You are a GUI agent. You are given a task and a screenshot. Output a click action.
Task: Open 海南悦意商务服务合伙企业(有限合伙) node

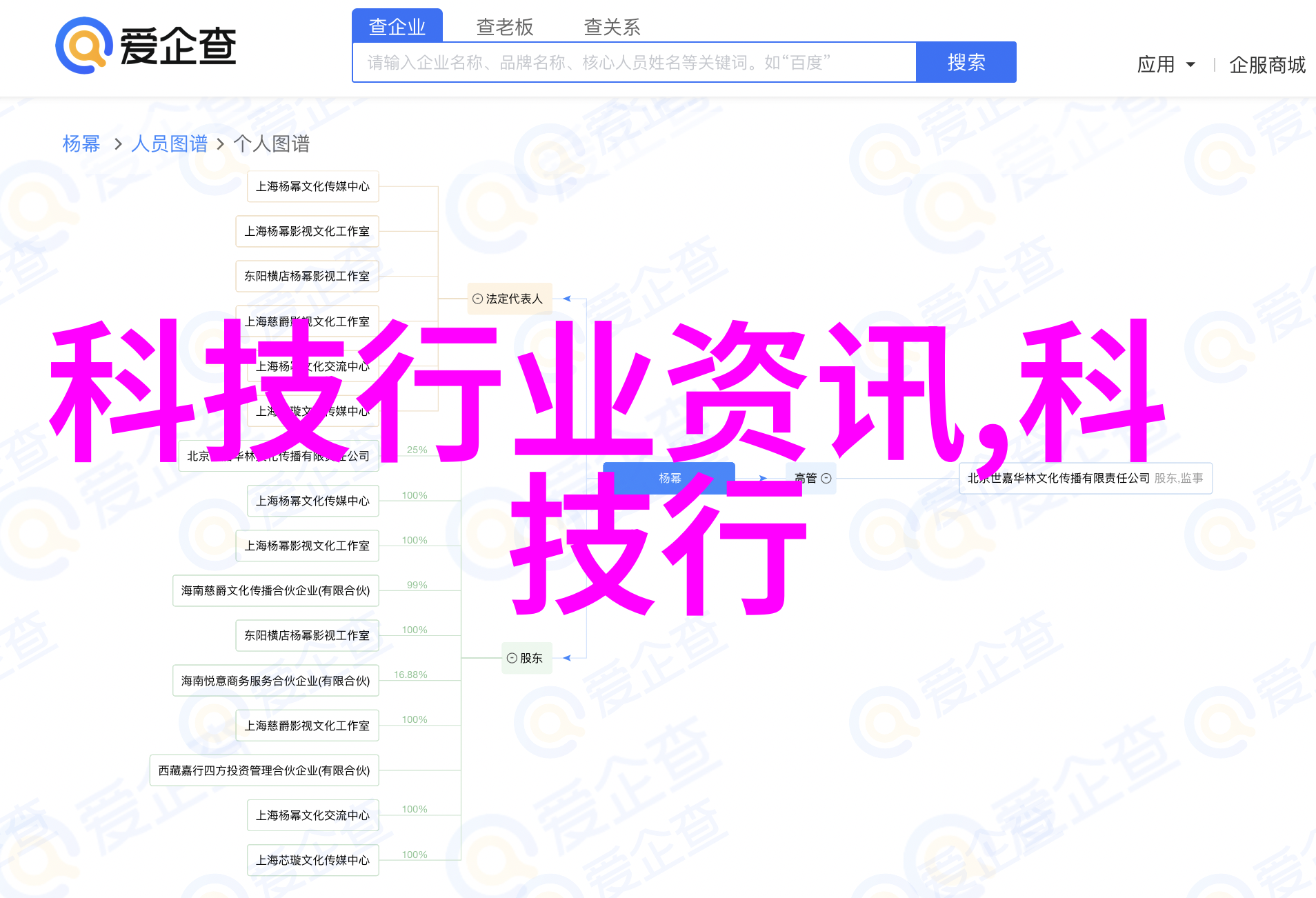click(276, 681)
